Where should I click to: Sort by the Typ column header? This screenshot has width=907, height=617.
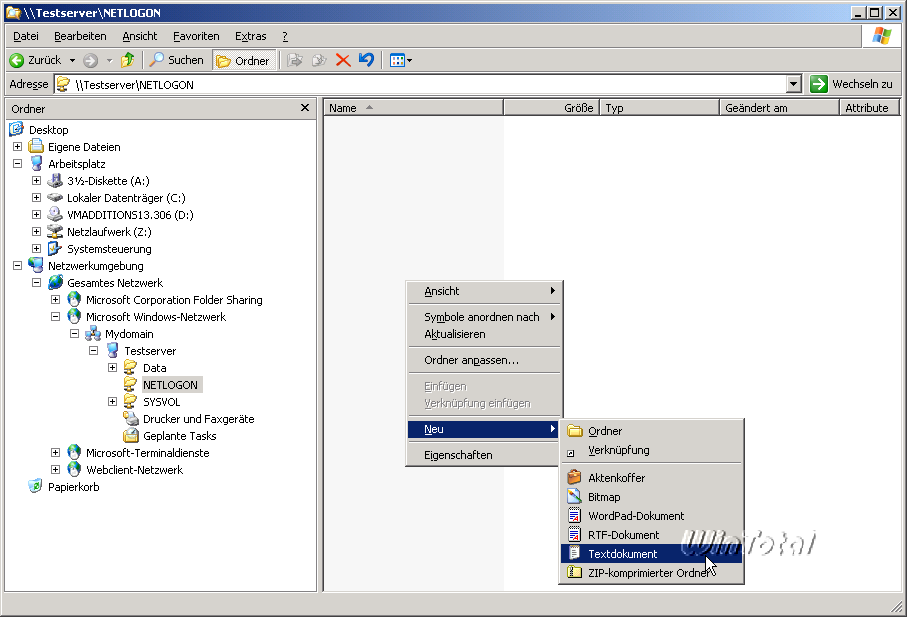click(659, 108)
